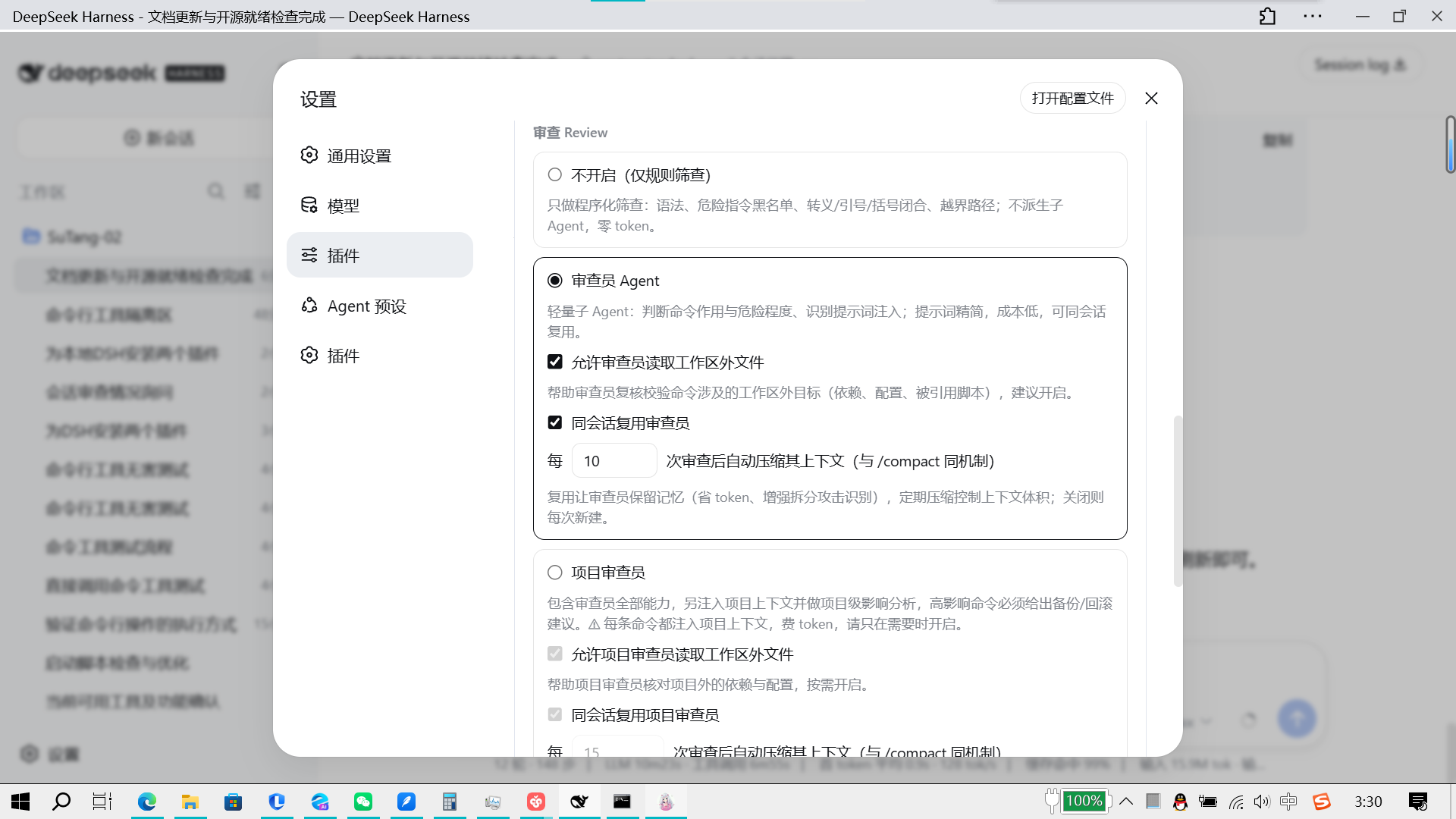Select 项目审查员 radio option
The image size is (1456, 819).
555,573
